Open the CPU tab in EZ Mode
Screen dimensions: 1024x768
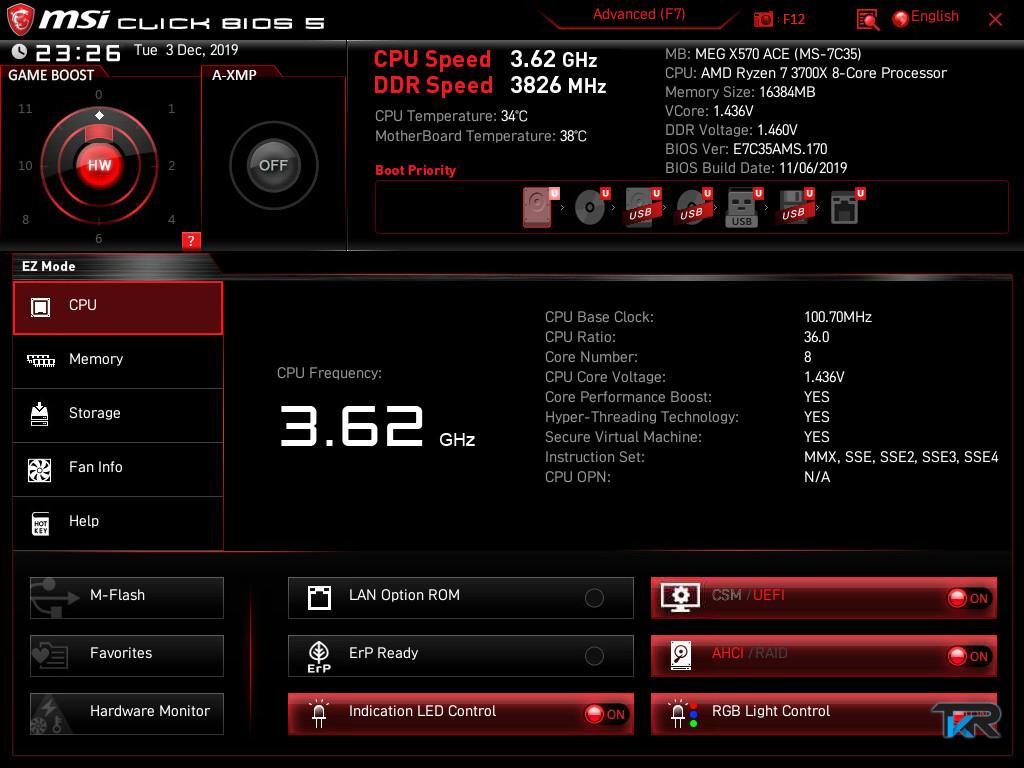118,308
